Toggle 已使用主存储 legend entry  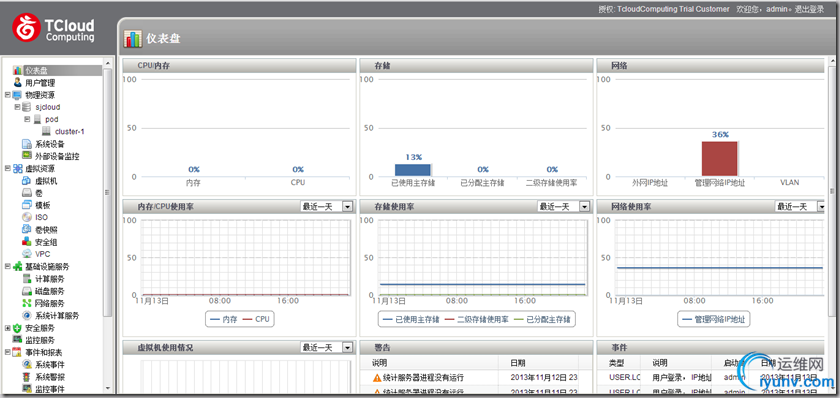tap(410, 319)
